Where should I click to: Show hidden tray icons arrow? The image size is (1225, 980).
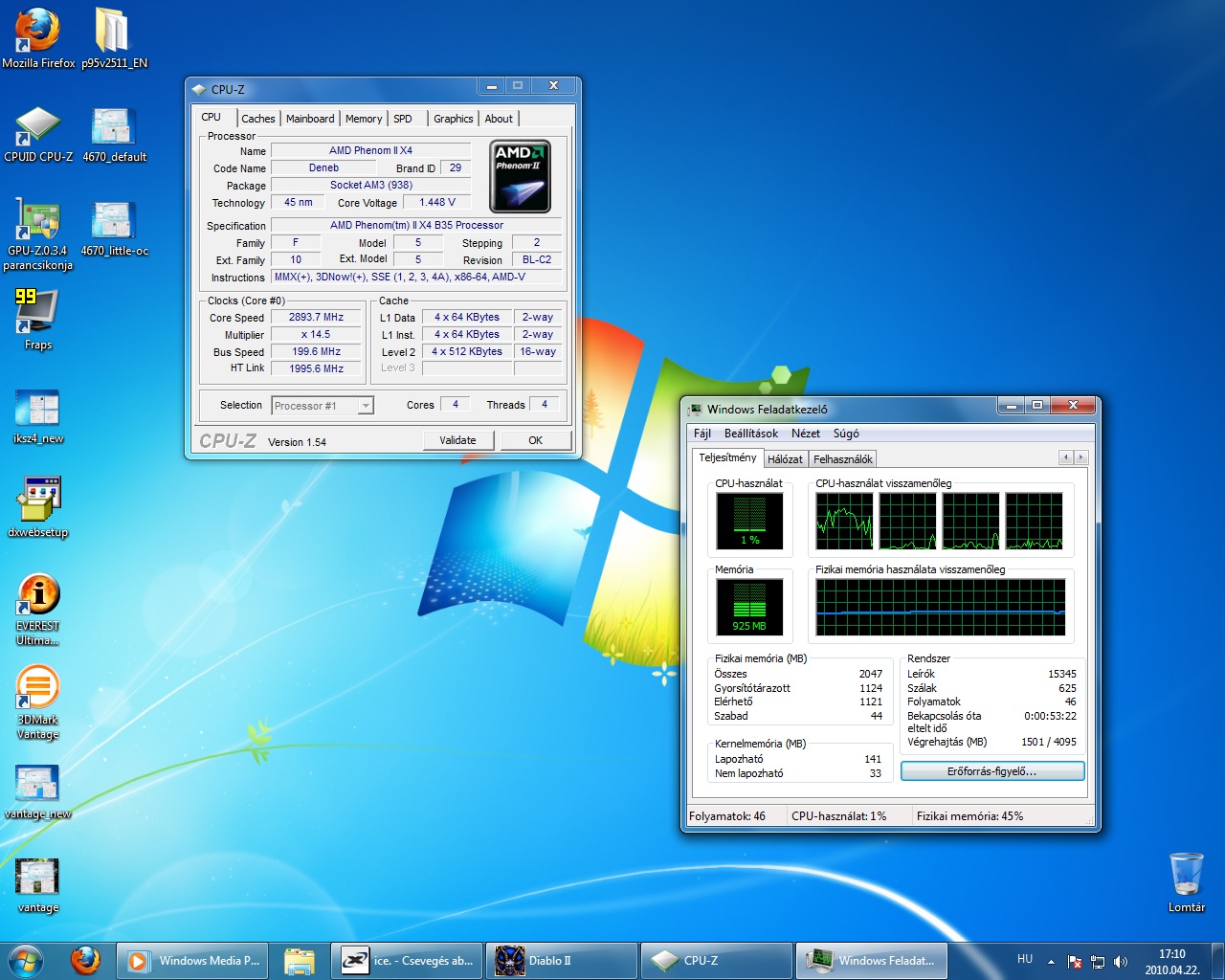1051,961
